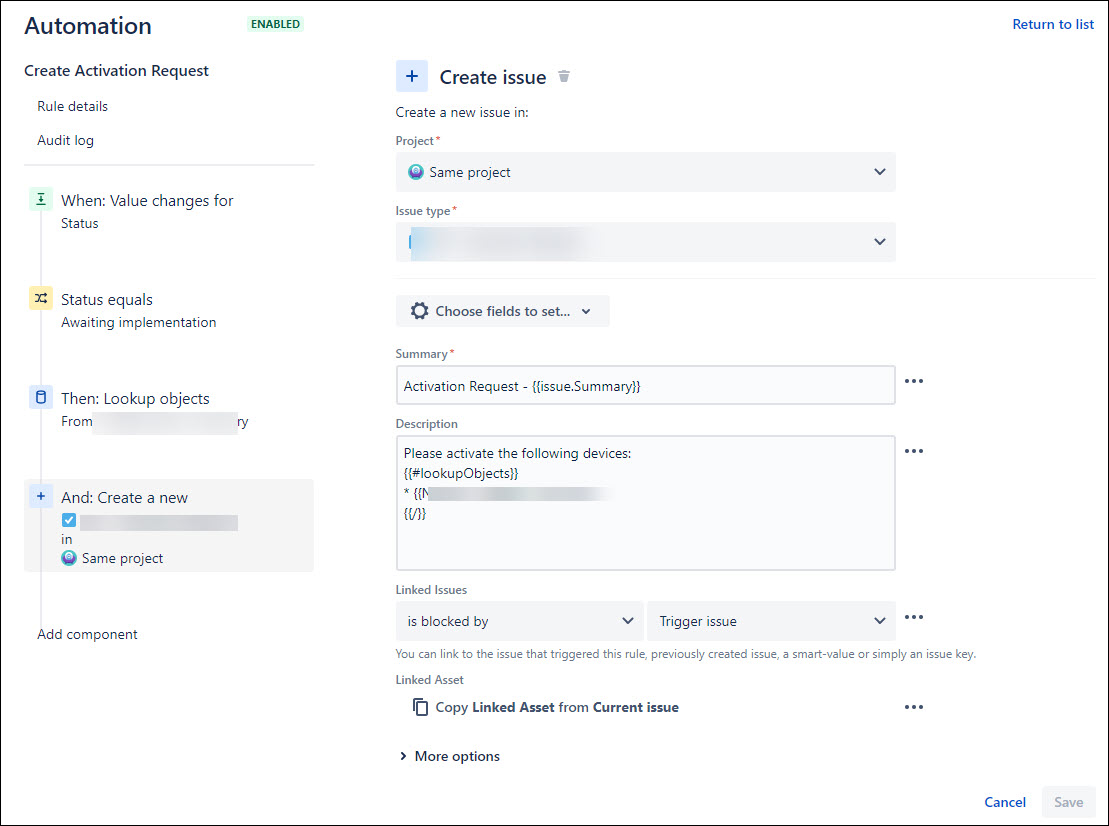Open the Rule details section

click(72, 106)
